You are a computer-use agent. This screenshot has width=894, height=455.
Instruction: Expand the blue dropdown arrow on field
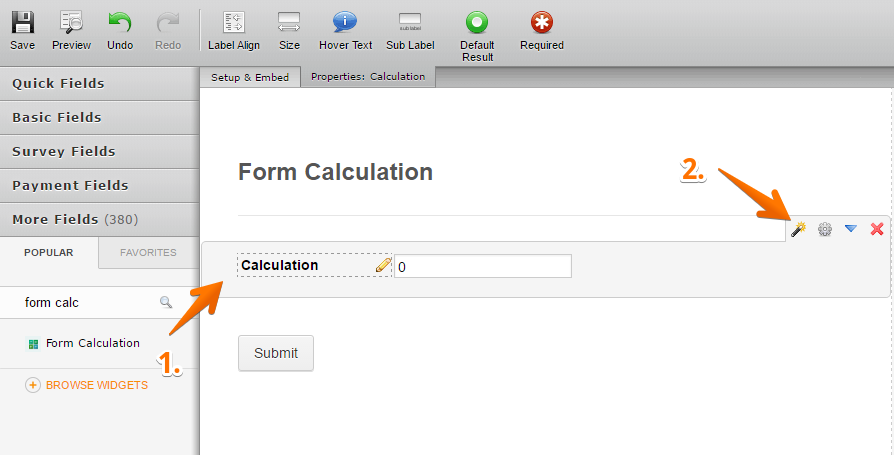[851, 229]
